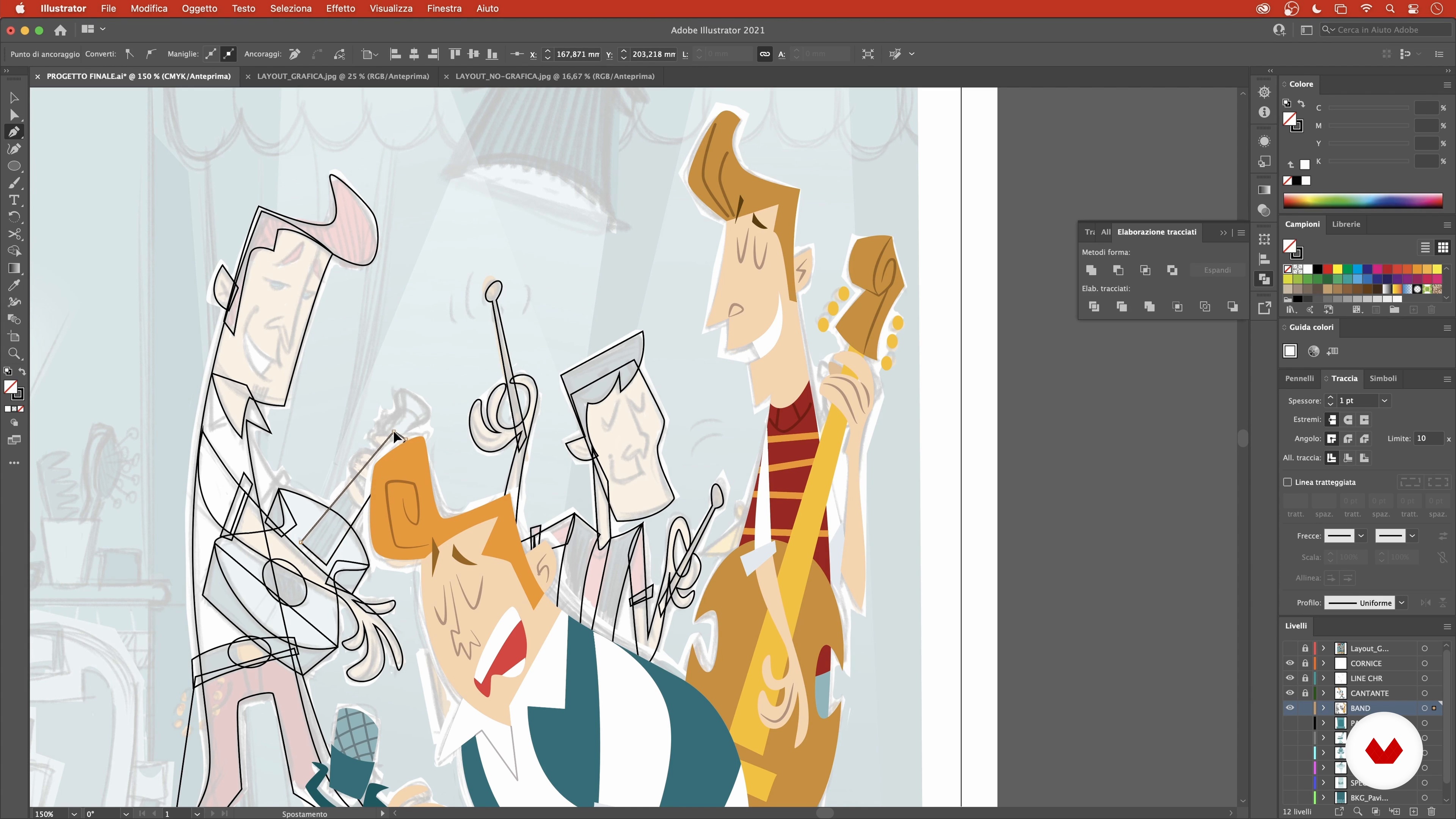Hide the CANTANTE layer

1289,693
